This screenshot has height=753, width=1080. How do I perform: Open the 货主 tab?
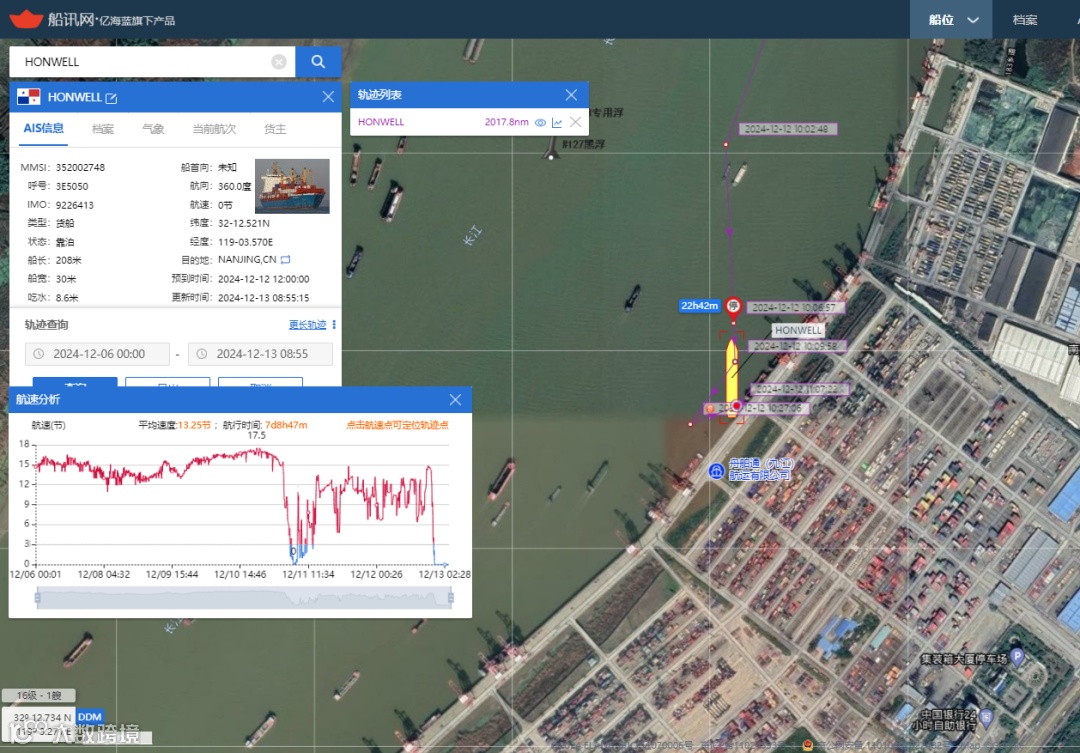pyautogui.click(x=275, y=129)
